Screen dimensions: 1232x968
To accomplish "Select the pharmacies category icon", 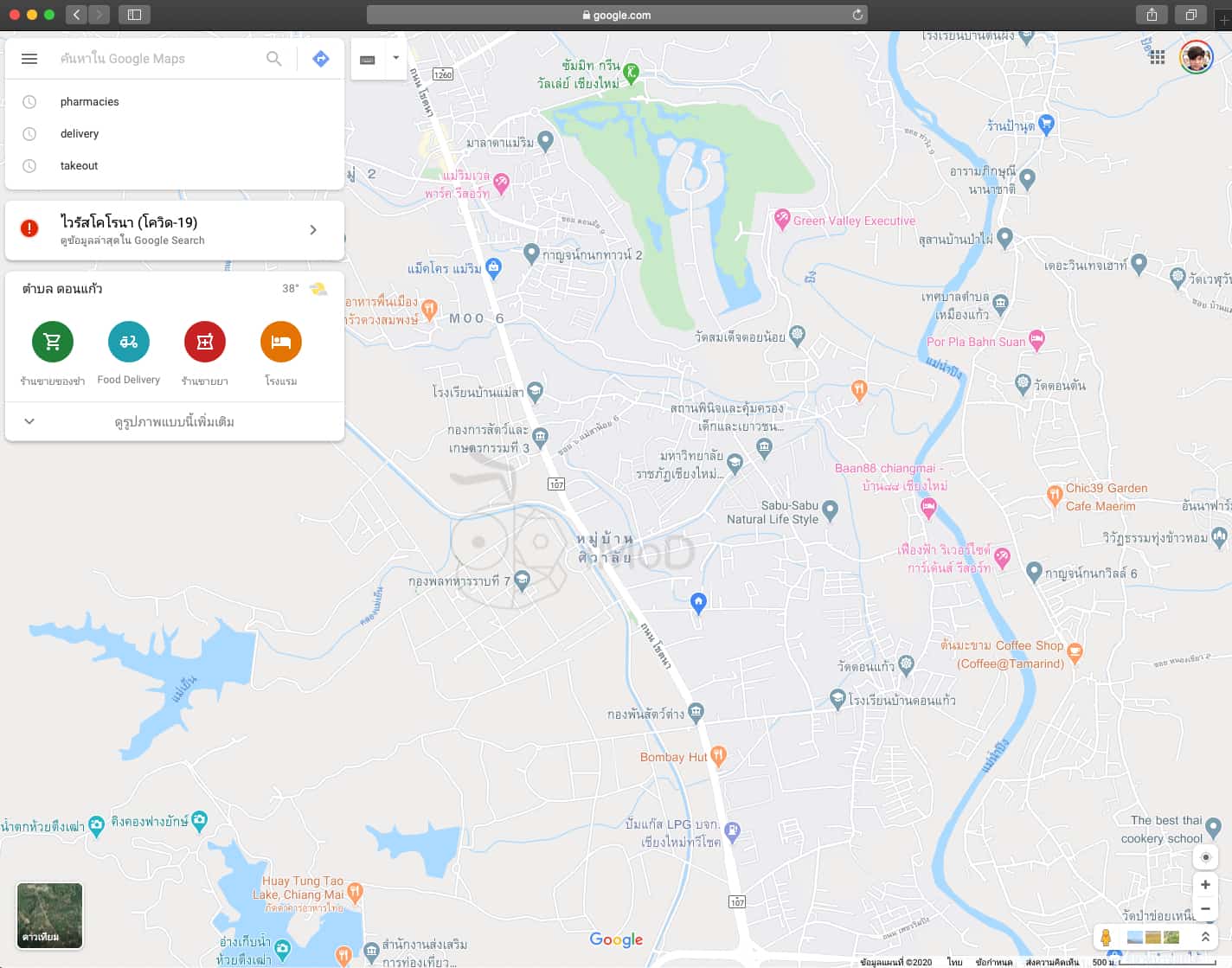I will tap(204, 342).
